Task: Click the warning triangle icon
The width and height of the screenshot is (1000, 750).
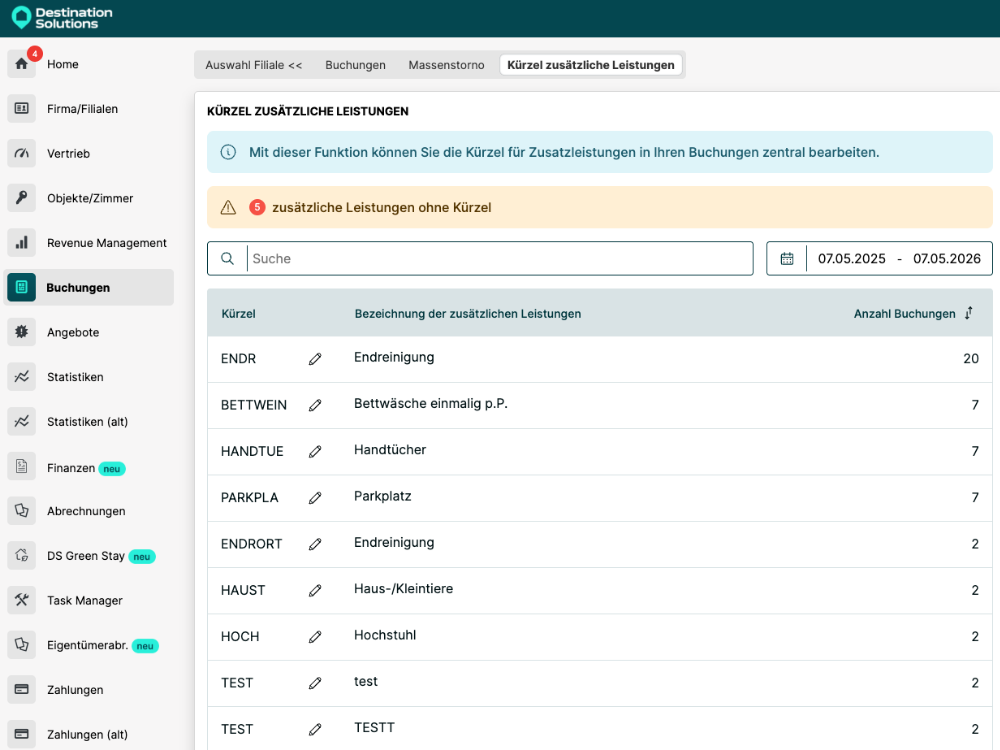Action: [x=228, y=207]
